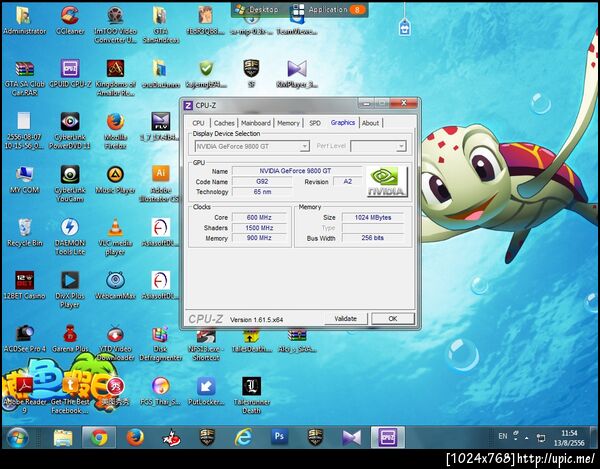
Task: Show hidden tray icons arrow
Action: click(527, 438)
